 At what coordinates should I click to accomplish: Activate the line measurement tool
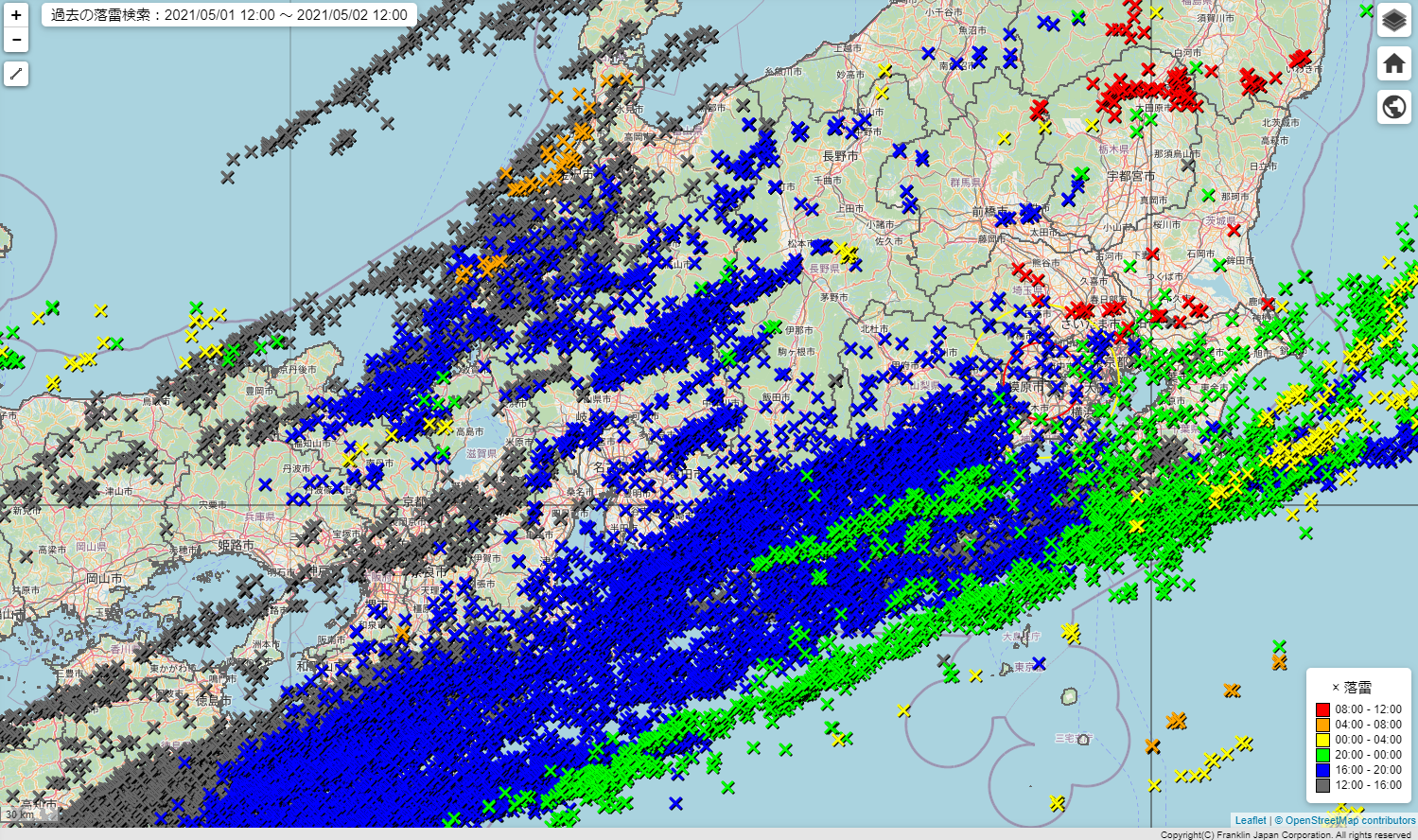point(16,74)
